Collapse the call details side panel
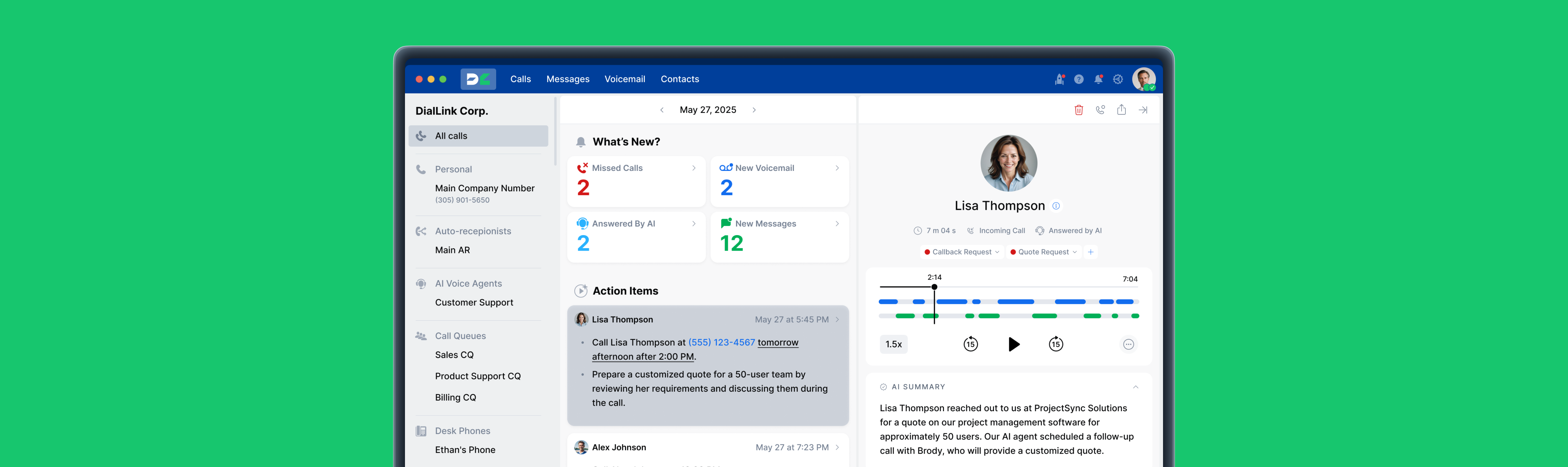The width and height of the screenshot is (1568, 467). pyautogui.click(x=1143, y=110)
